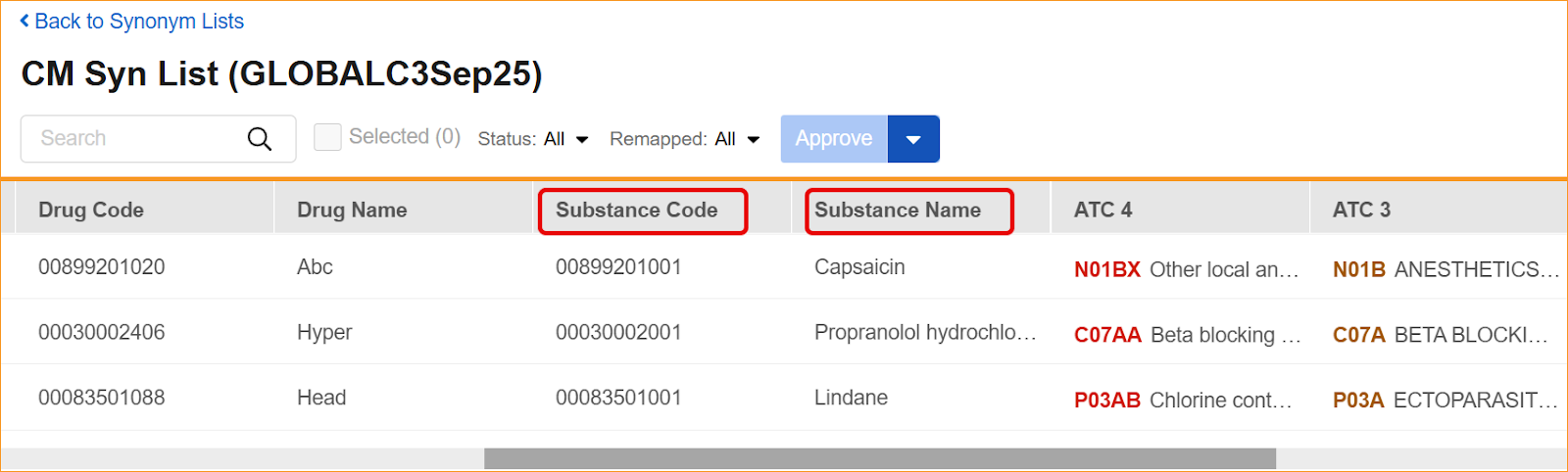Sort by Drug Code column header
This screenshot has width=1568, height=472.
(91, 210)
